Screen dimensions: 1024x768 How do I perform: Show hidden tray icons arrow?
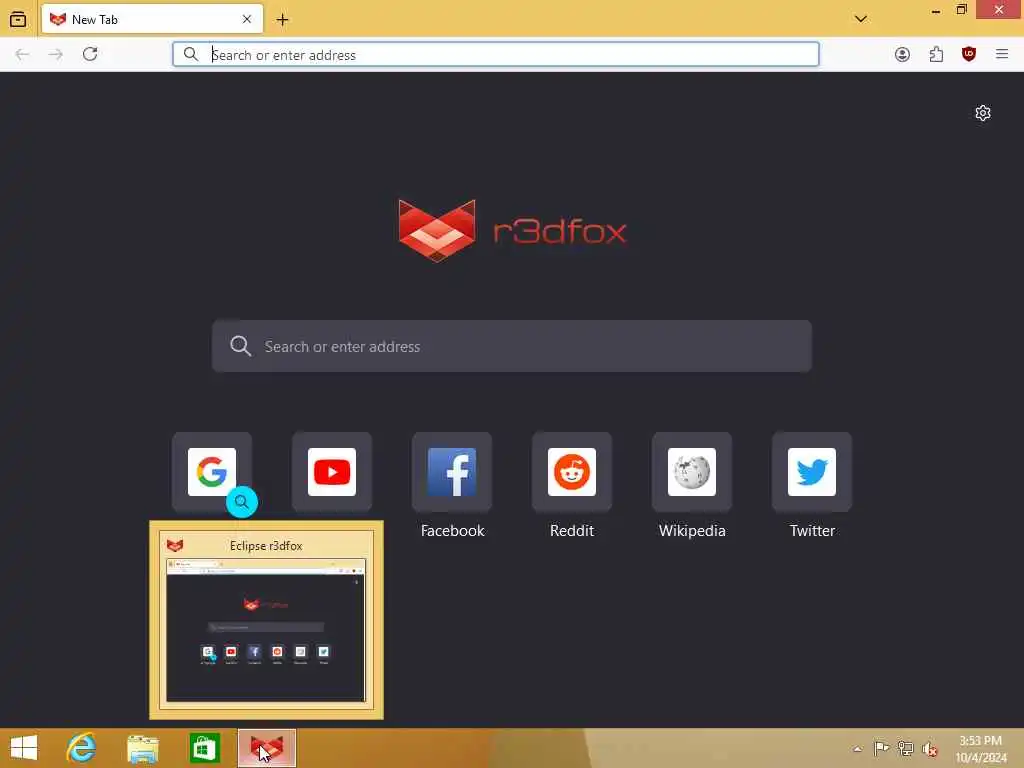coord(857,749)
